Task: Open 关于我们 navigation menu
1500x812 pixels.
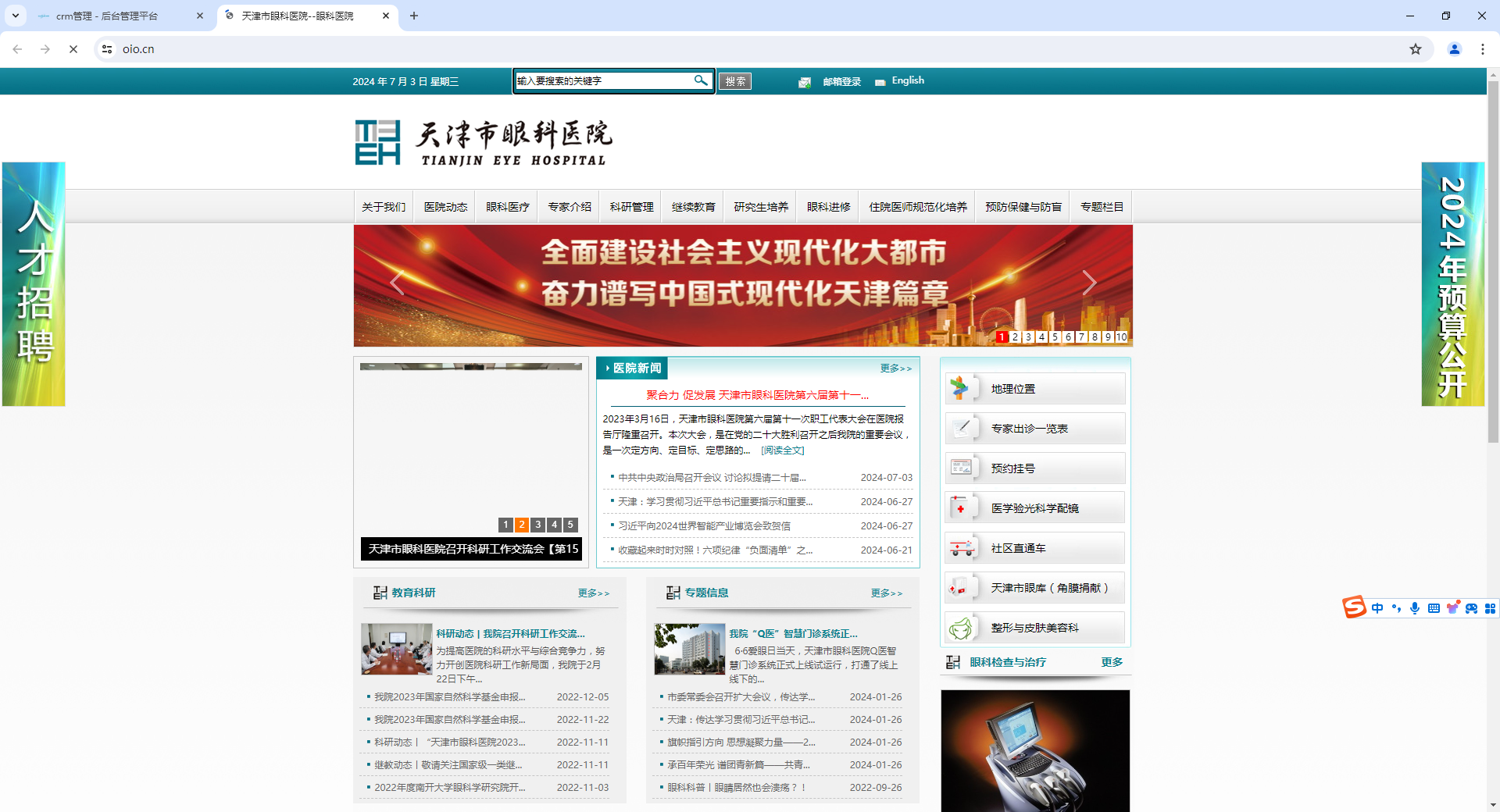Action: [x=384, y=207]
